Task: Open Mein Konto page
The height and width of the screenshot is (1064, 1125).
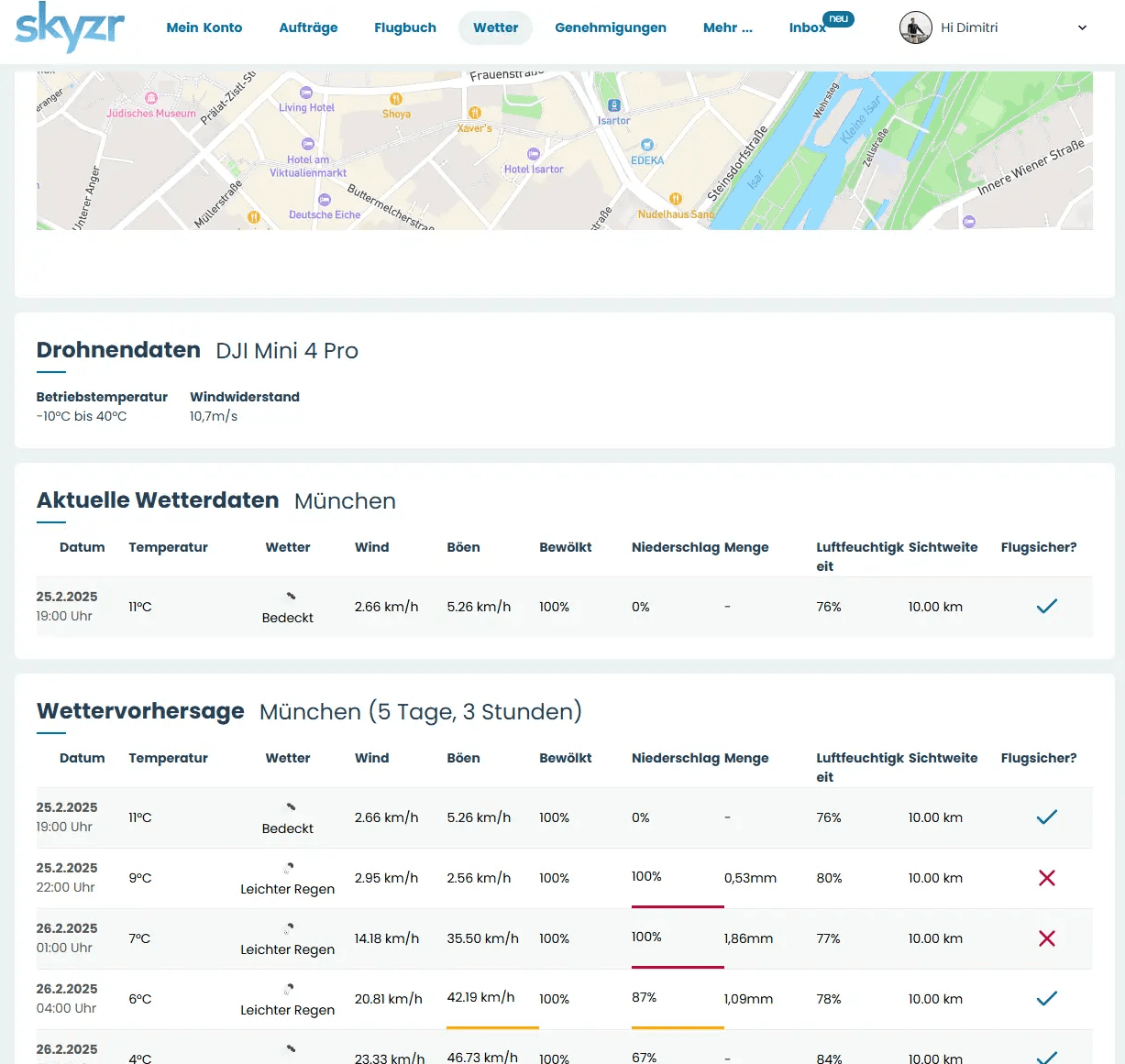Action: [204, 27]
